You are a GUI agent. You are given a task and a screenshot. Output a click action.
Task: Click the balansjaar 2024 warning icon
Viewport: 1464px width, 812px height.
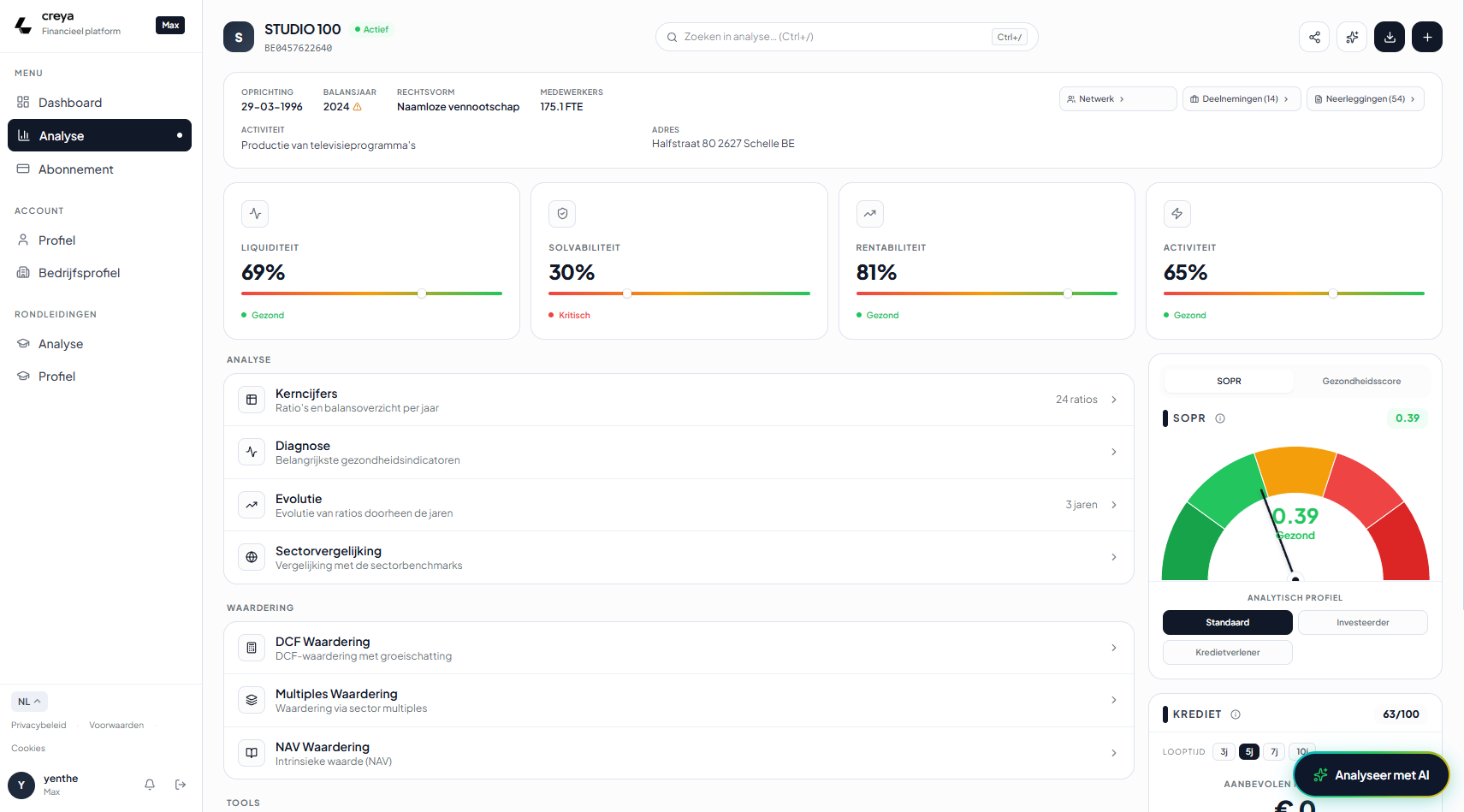358,107
